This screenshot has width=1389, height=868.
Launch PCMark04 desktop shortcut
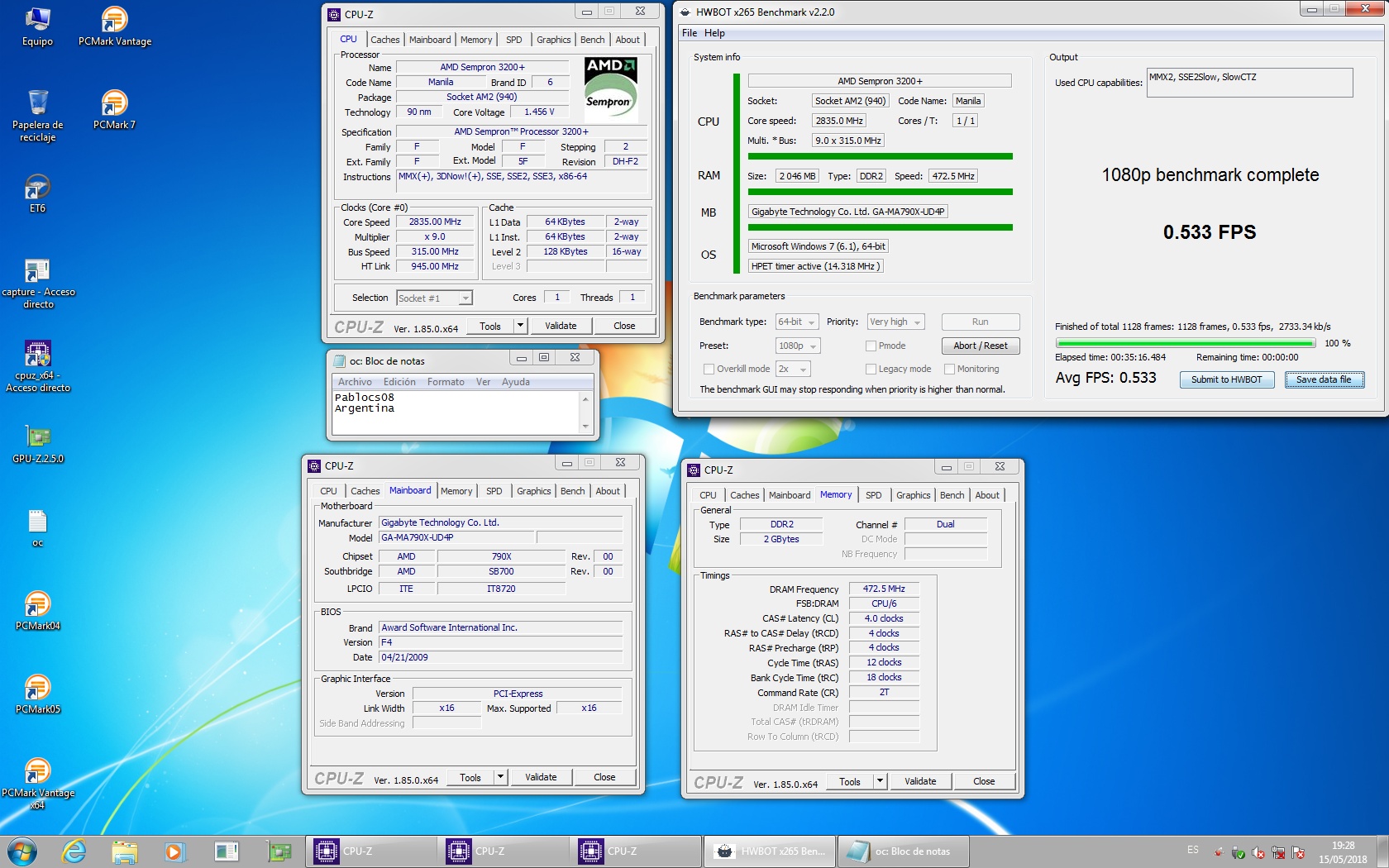38,611
